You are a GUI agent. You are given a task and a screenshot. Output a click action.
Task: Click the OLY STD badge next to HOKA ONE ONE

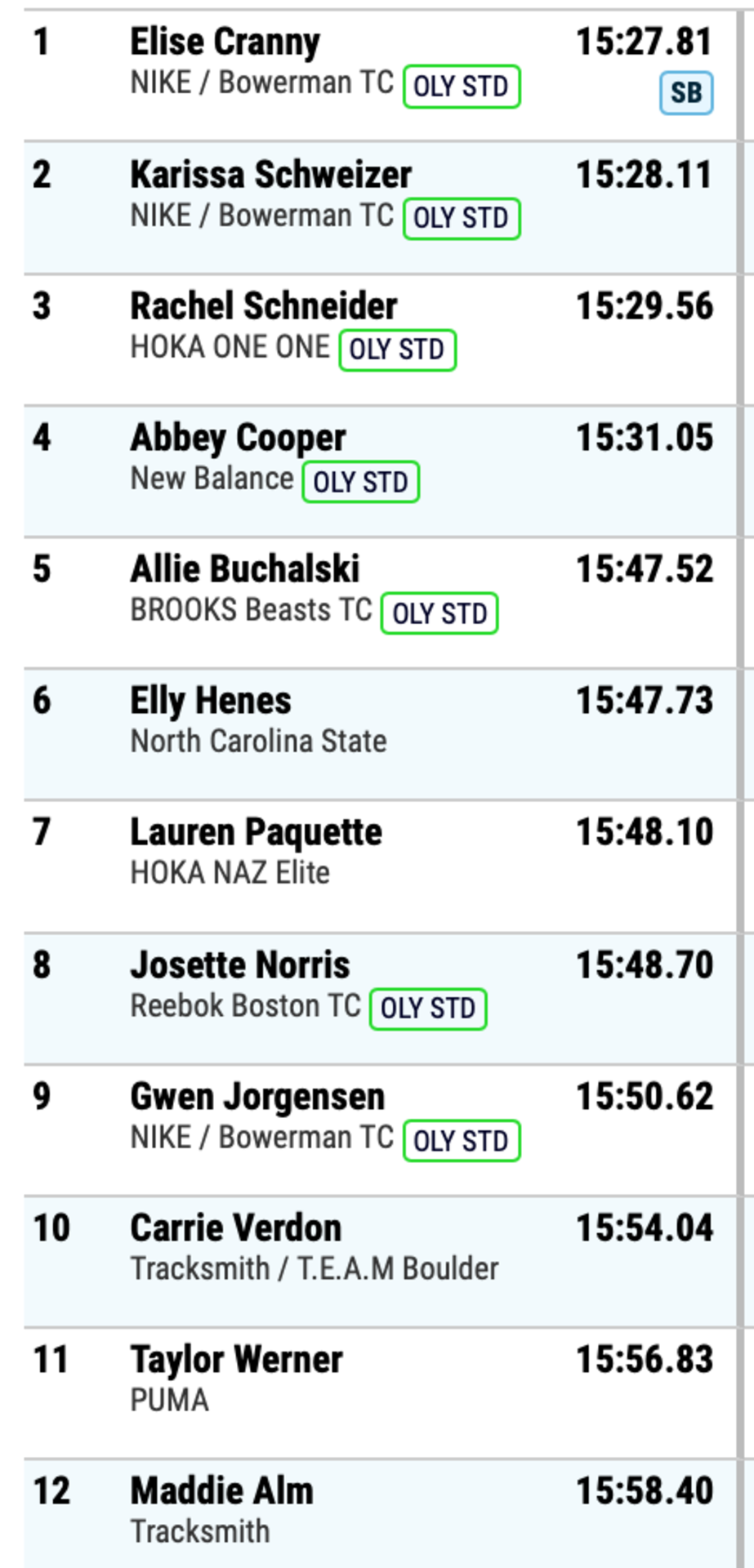398,350
